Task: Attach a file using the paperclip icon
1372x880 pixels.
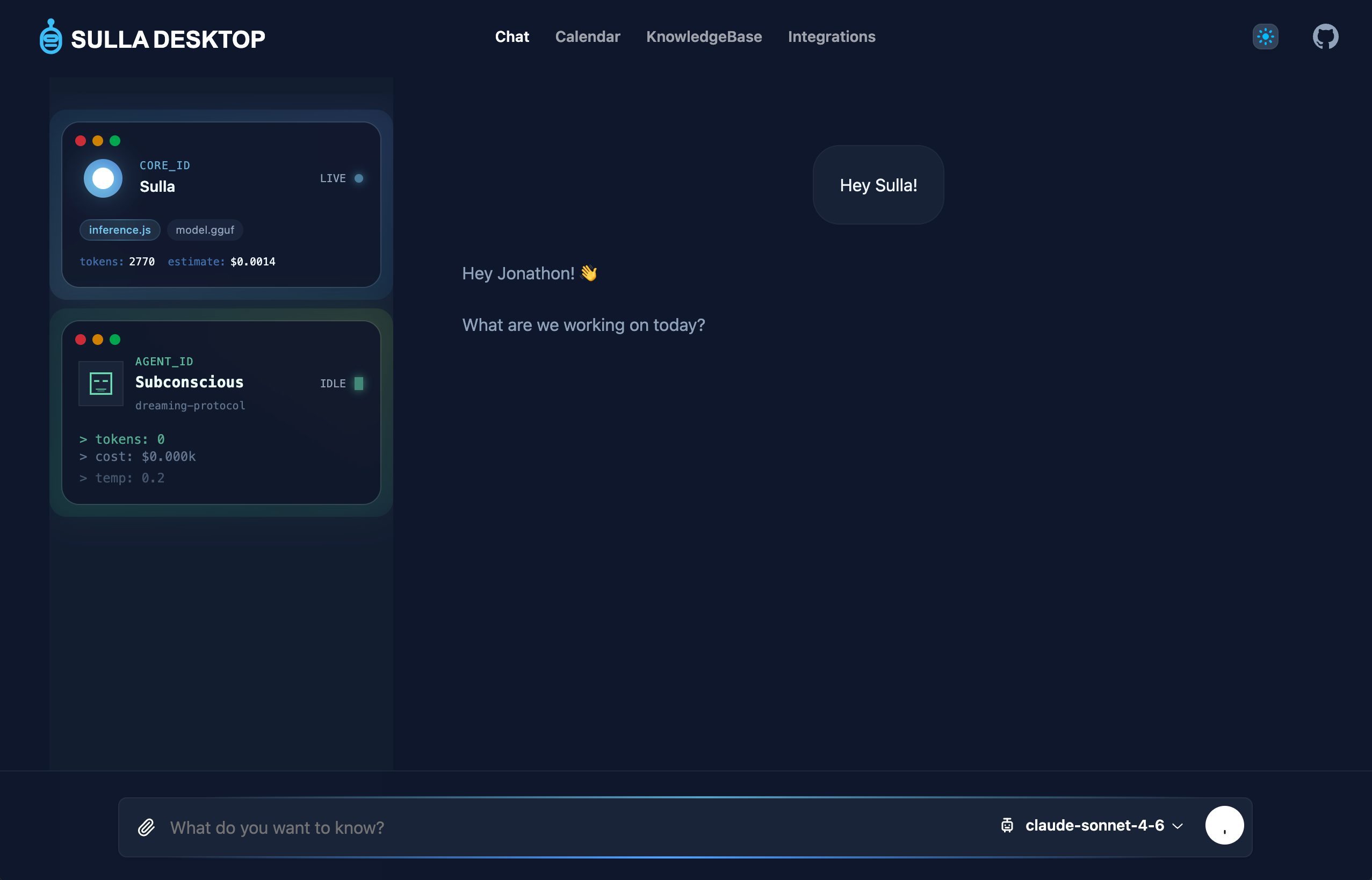Action: point(146,827)
